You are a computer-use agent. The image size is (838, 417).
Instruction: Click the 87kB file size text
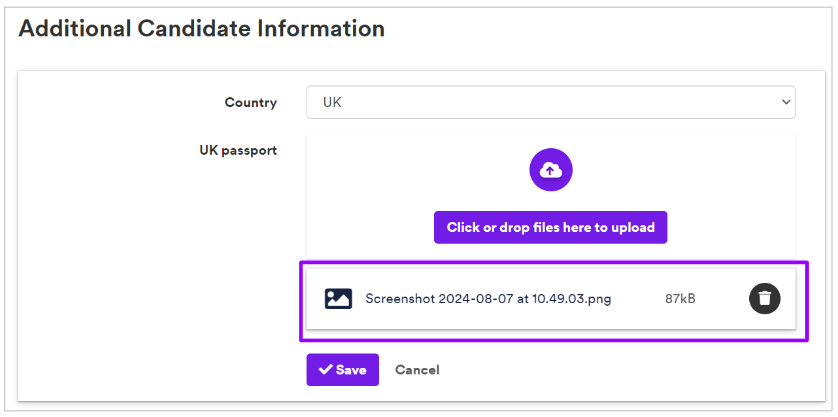[680, 299]
